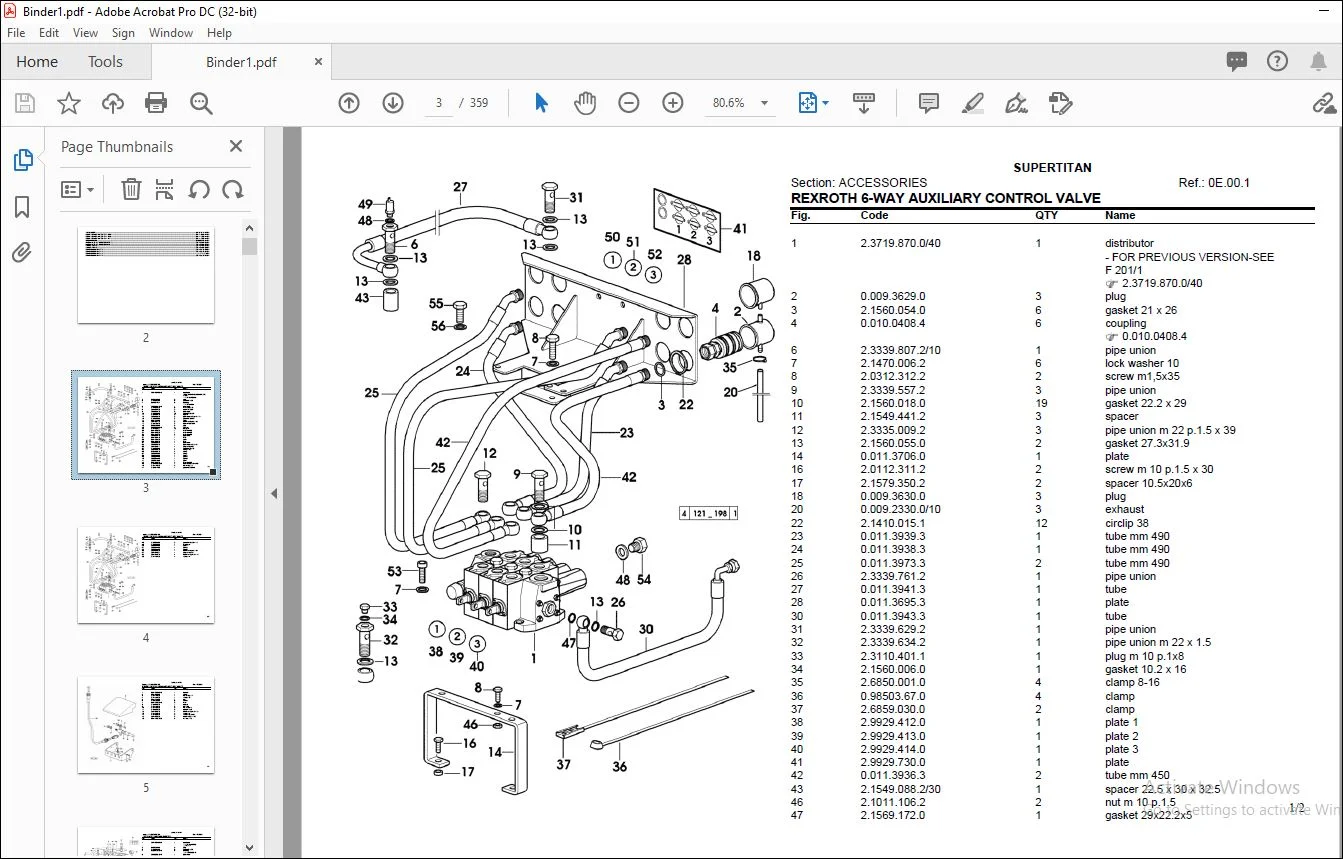Click the part name "gasket 21 x 26"
Image resolution: width=1343 pixels, height=859 pixels.
click(1141, 310)
